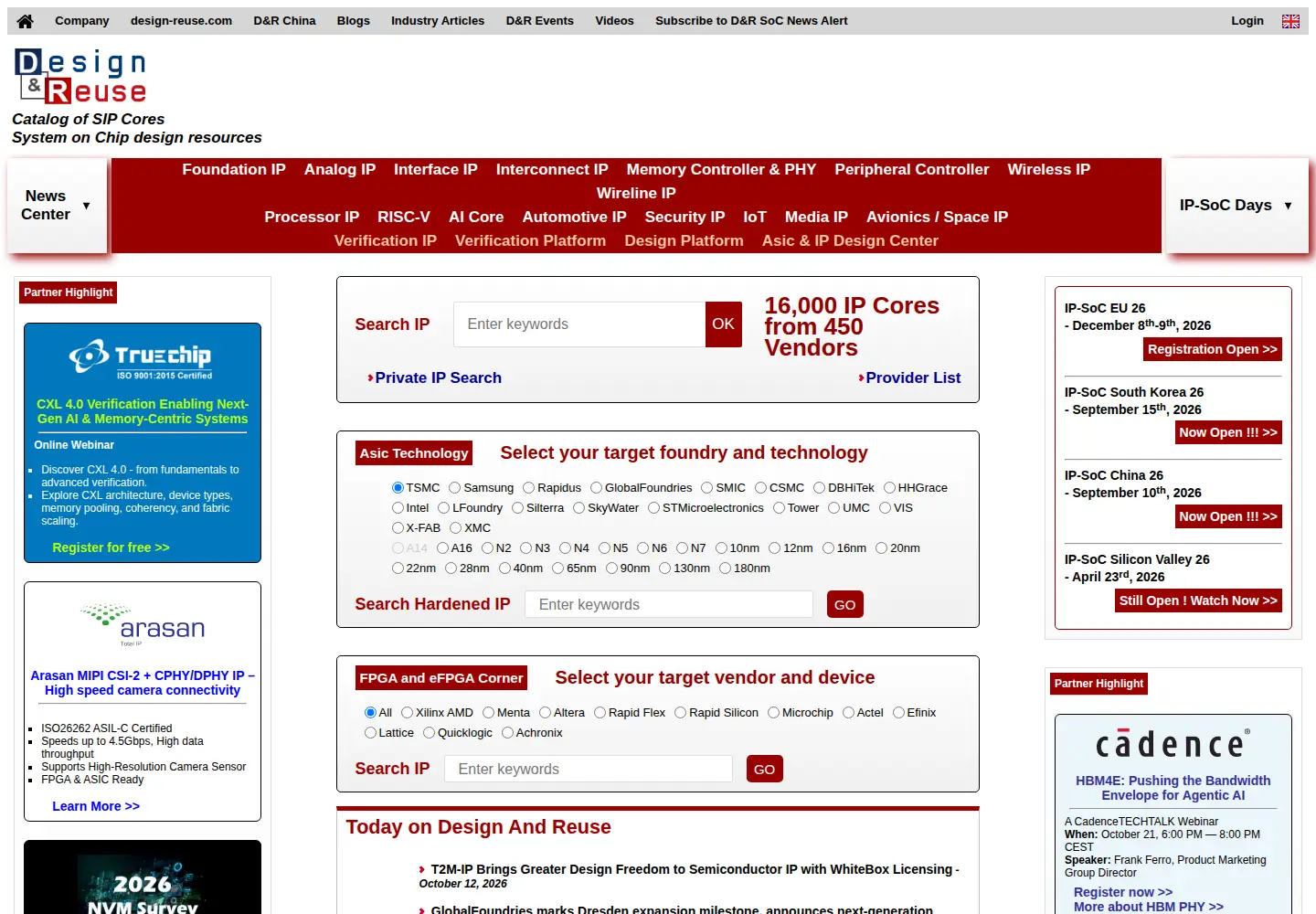Focus the FPGA Search IP keywords field
This screenshot has width=1316, height=914.
589,769
